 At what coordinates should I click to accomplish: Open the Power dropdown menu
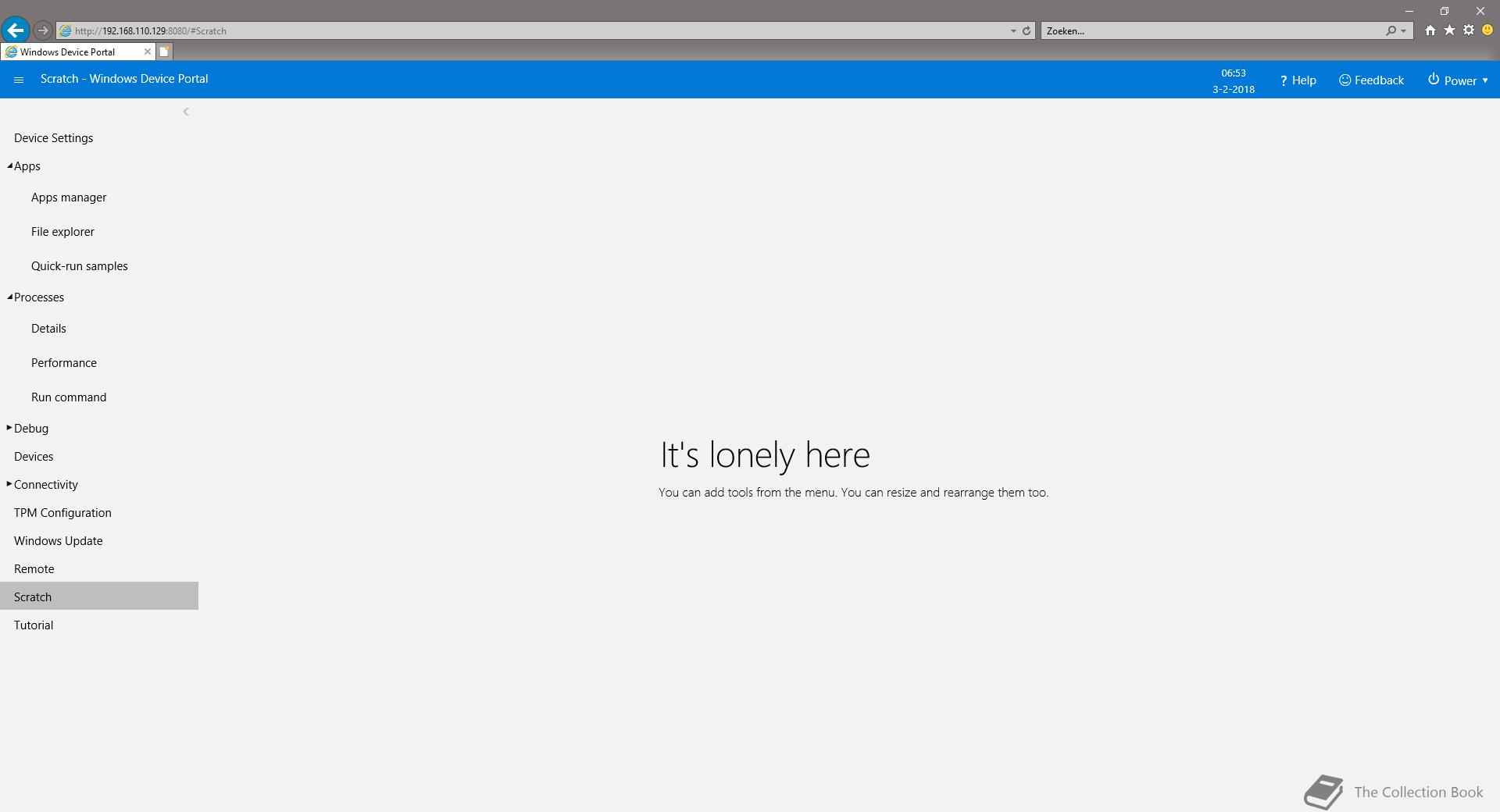(x=1458, y=80)
